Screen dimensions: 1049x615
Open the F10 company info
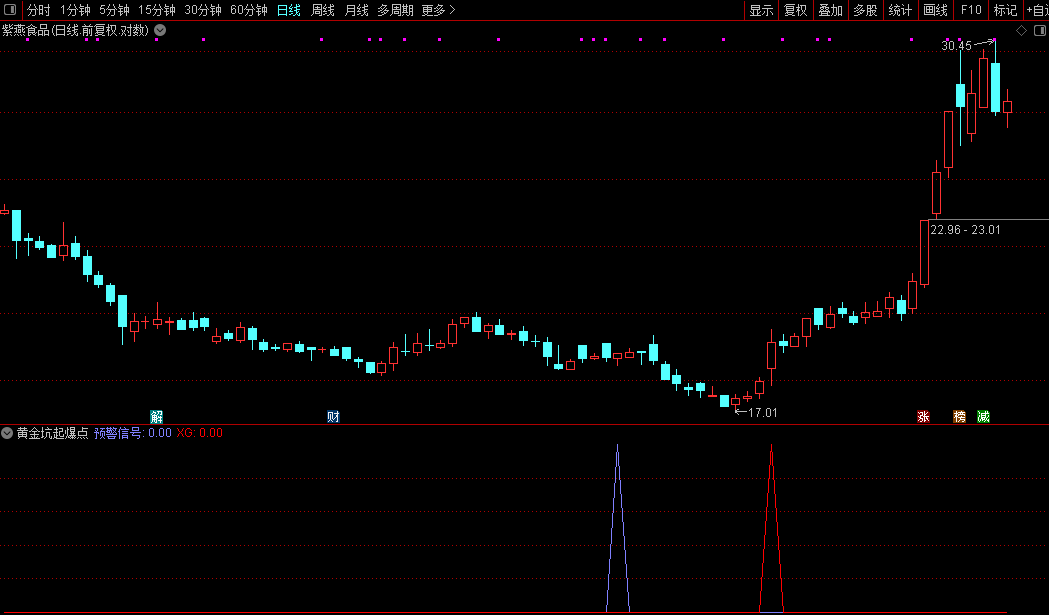coord(971,10)
